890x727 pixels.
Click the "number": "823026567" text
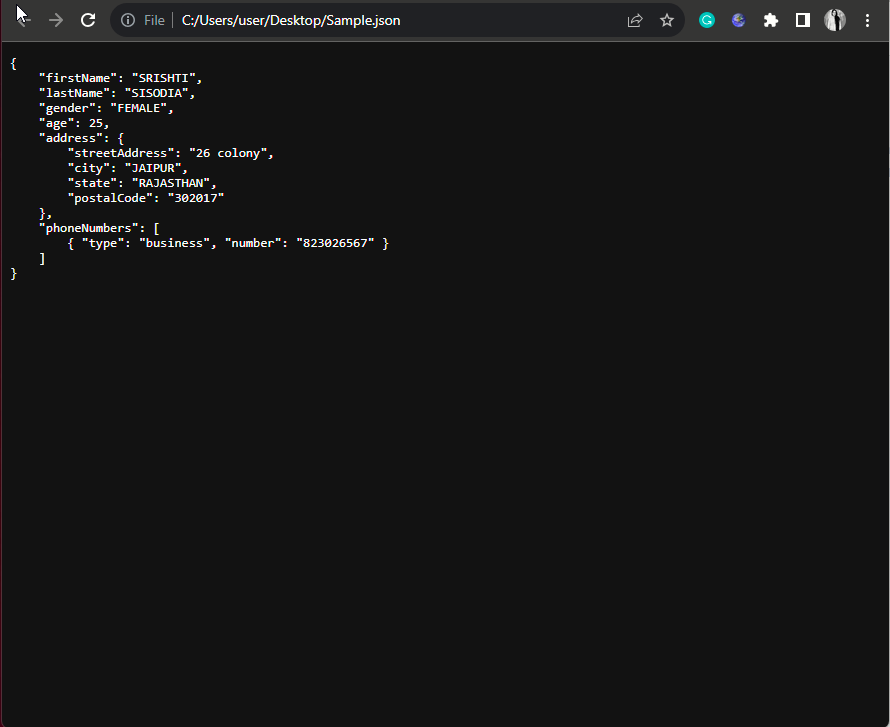pyautogui.click(x=300, y=243)
